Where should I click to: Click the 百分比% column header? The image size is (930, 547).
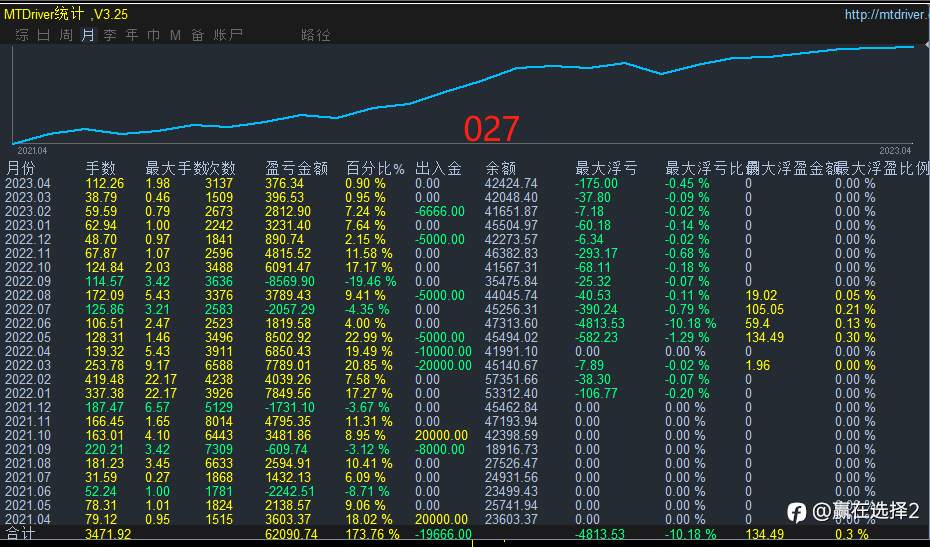point(375,168)
